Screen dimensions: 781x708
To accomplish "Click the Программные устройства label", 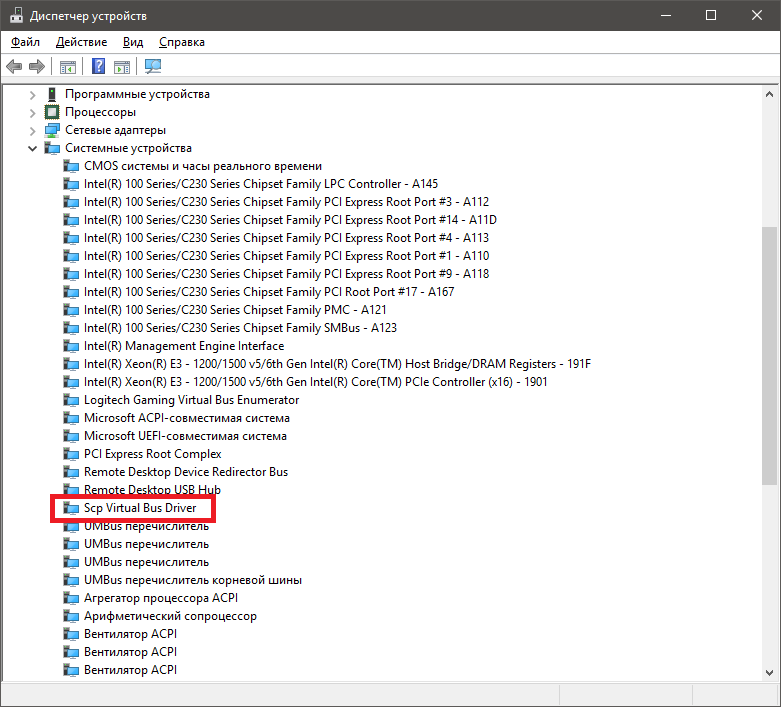I will (137, 94).
